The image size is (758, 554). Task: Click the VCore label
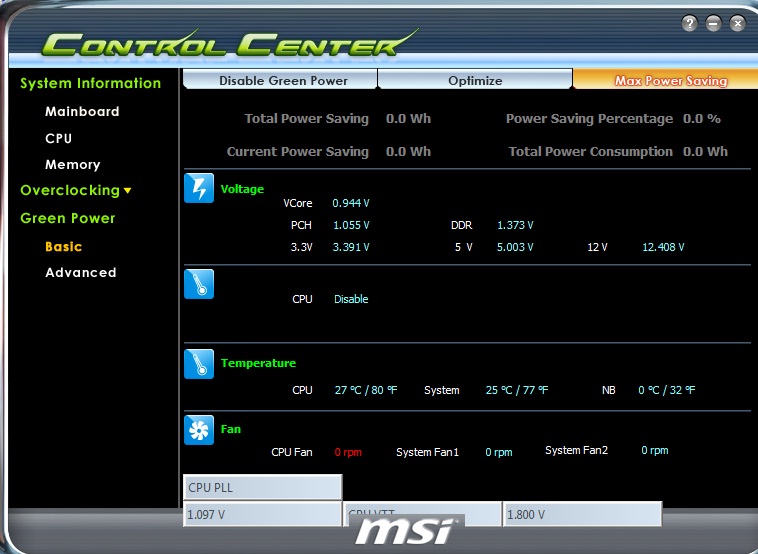click(298, 203)
